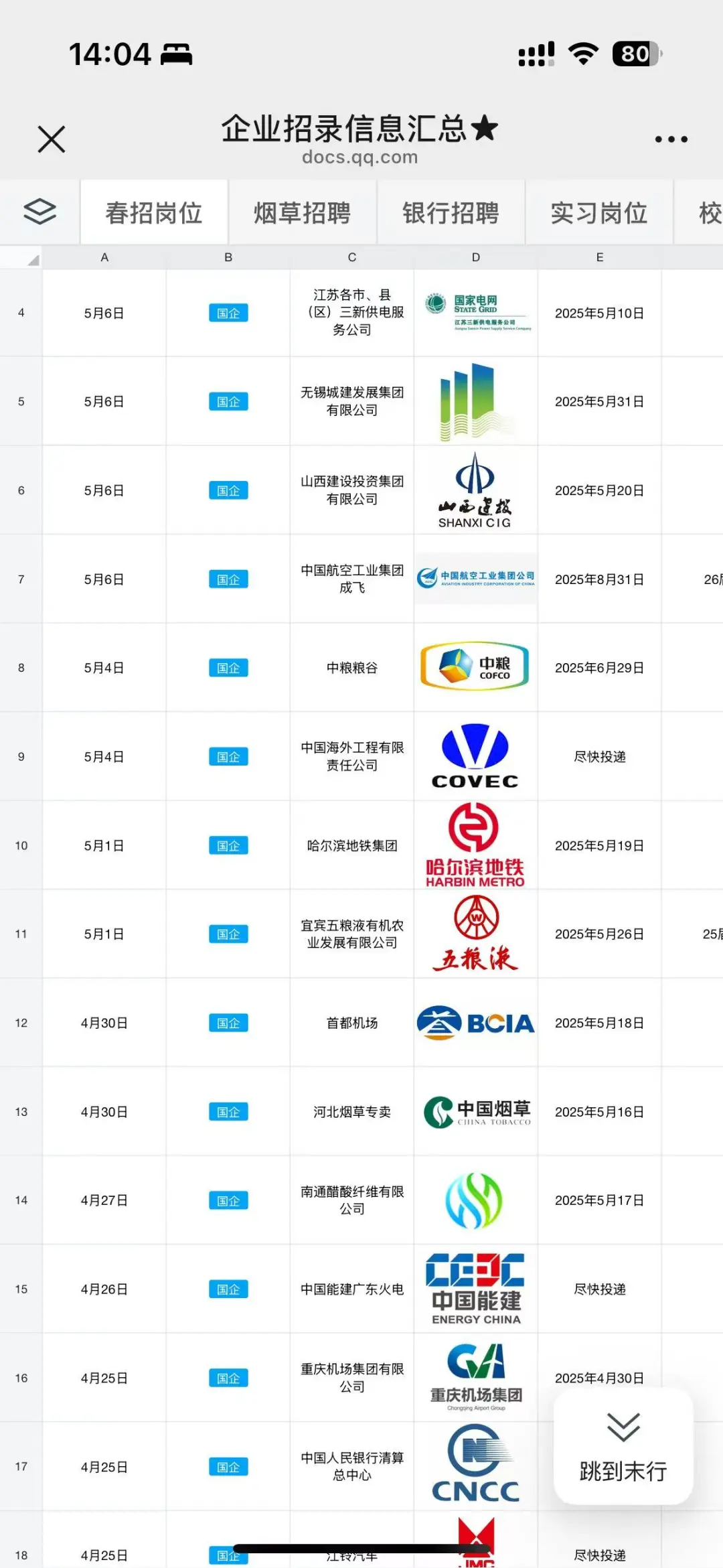Open the sheet layers list icon
This screenshot has height=1568, width=723.
click(40, 212)
